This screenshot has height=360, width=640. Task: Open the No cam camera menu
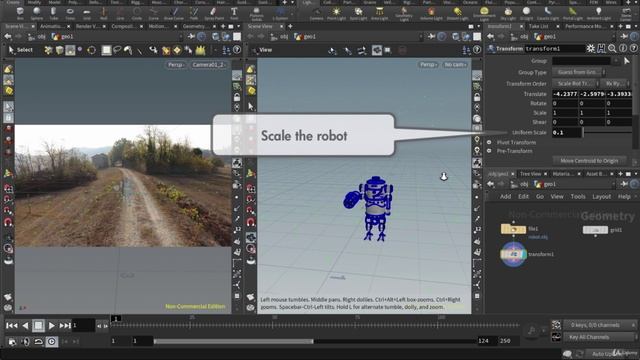[455, 64]
